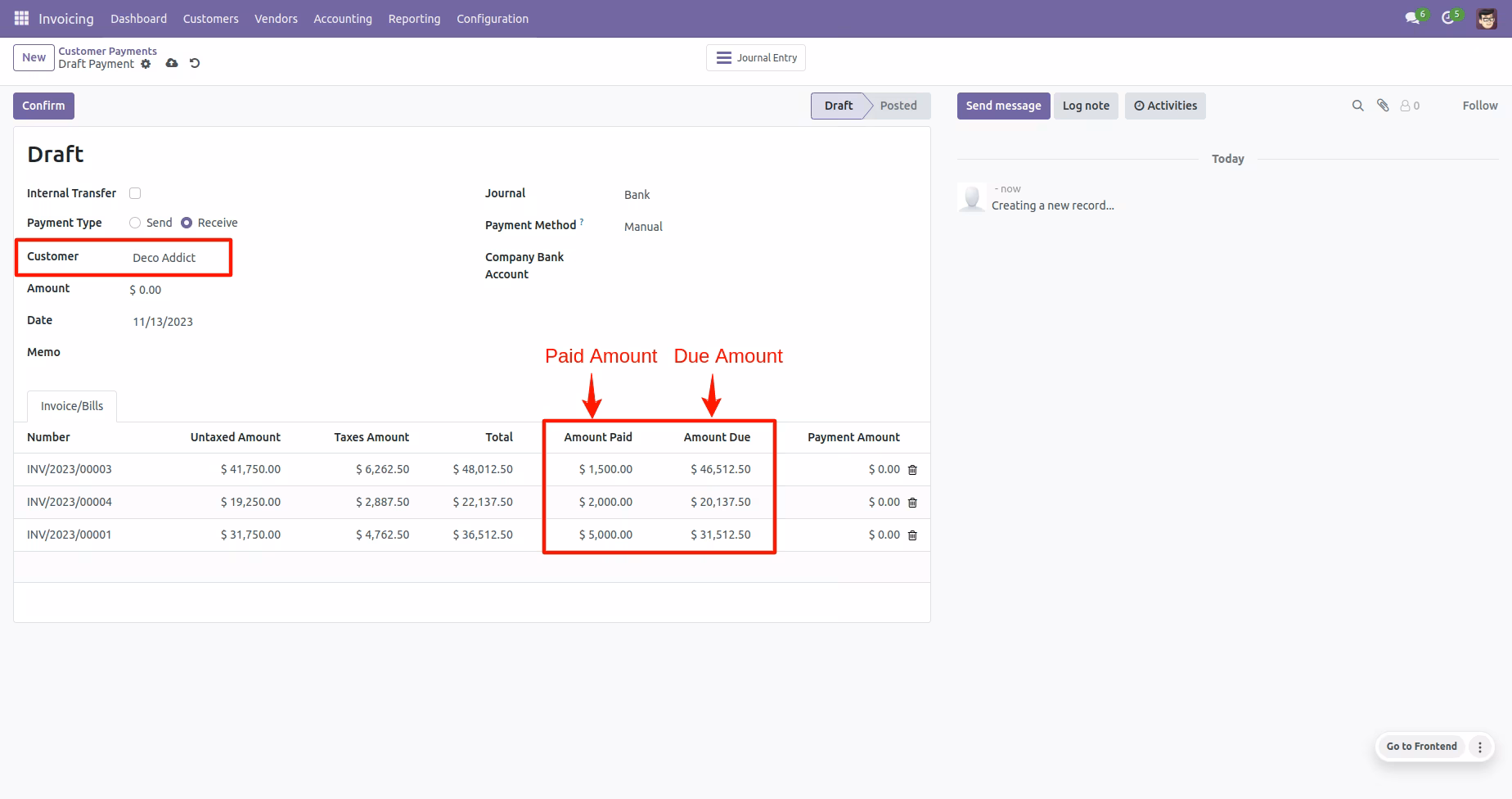Discard changes with the undo arrow icon
1512x799 pixels.
pos(195,63)
